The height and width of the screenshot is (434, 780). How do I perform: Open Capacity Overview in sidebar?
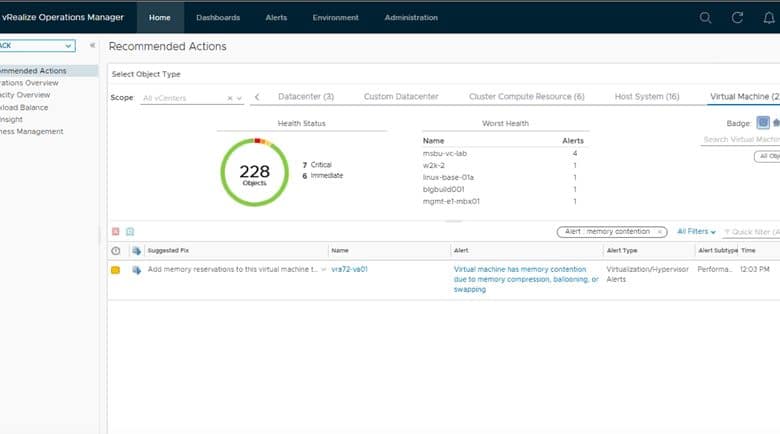(25, 95)
